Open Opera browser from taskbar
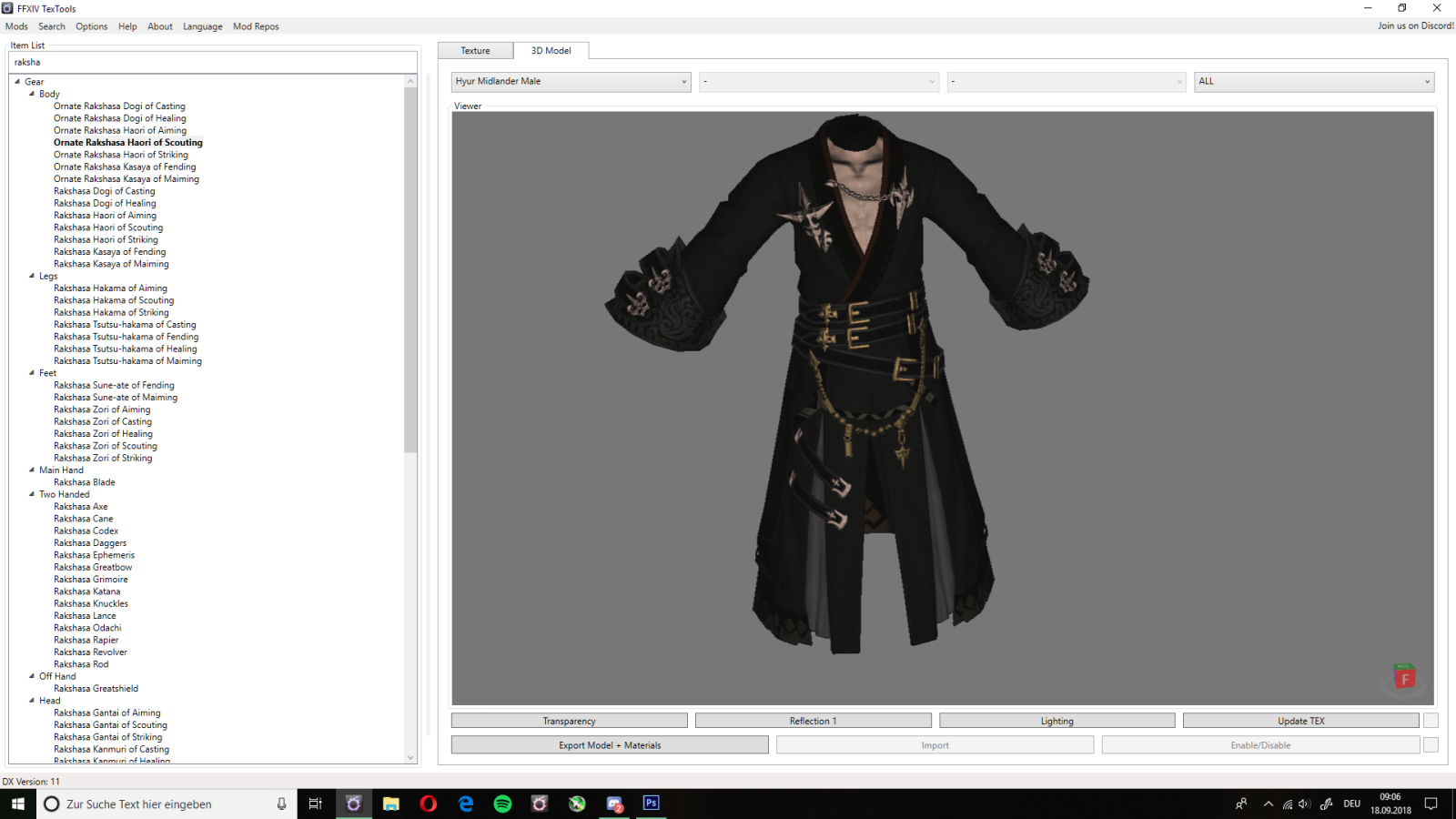This screenshot has height=819, width=1456. [x=429, y=804]
